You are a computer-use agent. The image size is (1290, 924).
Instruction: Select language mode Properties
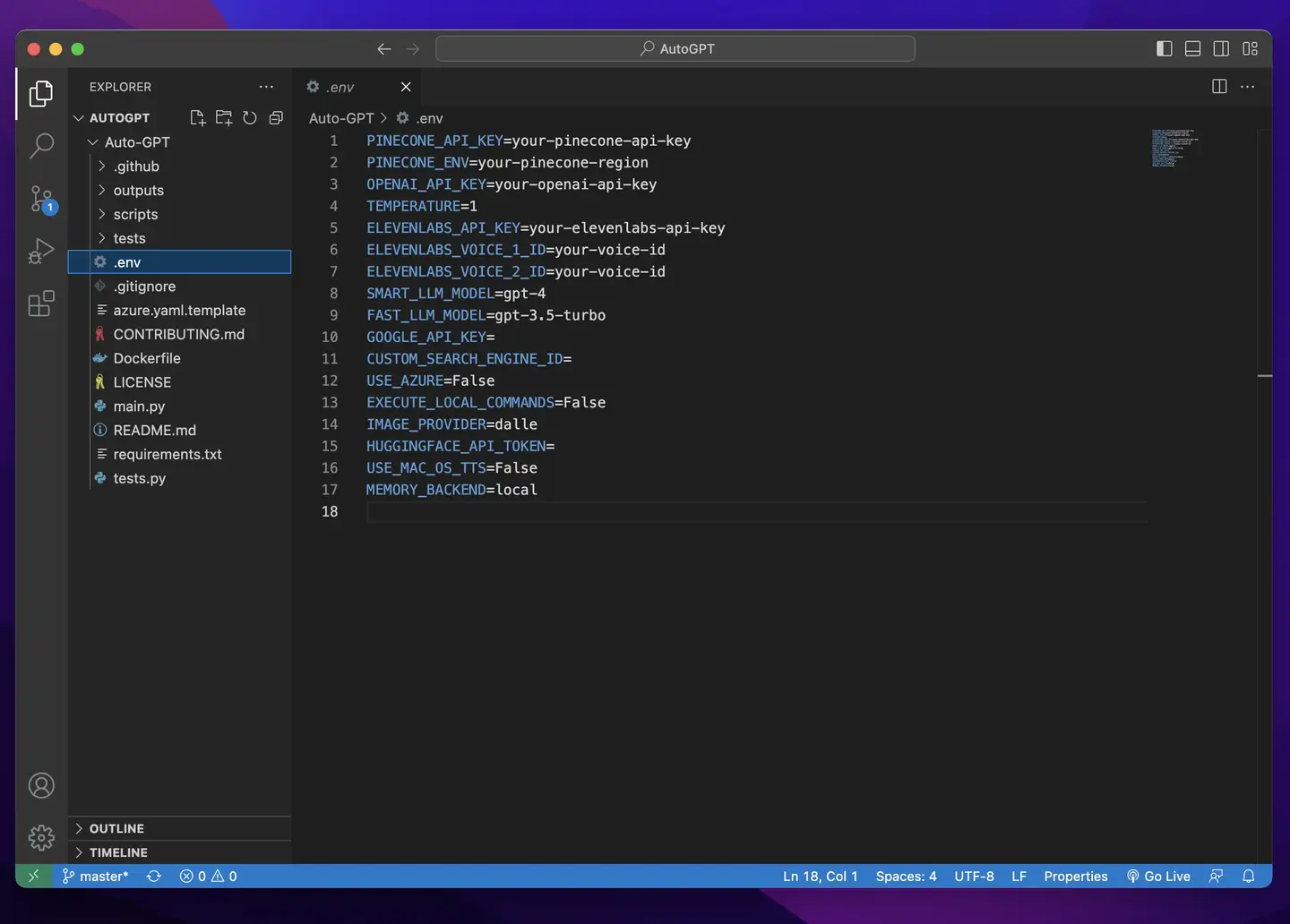click(1075, 876)
